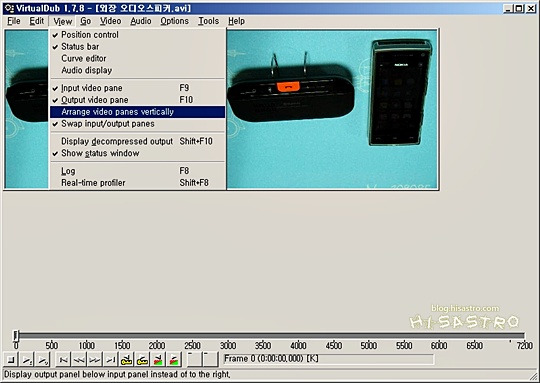Open the Options menu

pos(175,21)
